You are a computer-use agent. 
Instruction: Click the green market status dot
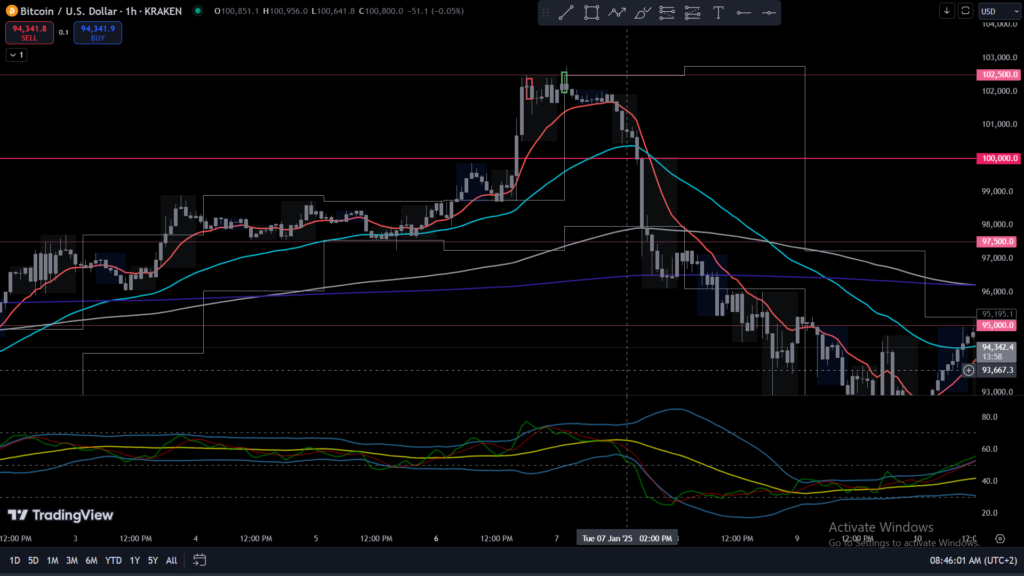(x=197, y=11)
